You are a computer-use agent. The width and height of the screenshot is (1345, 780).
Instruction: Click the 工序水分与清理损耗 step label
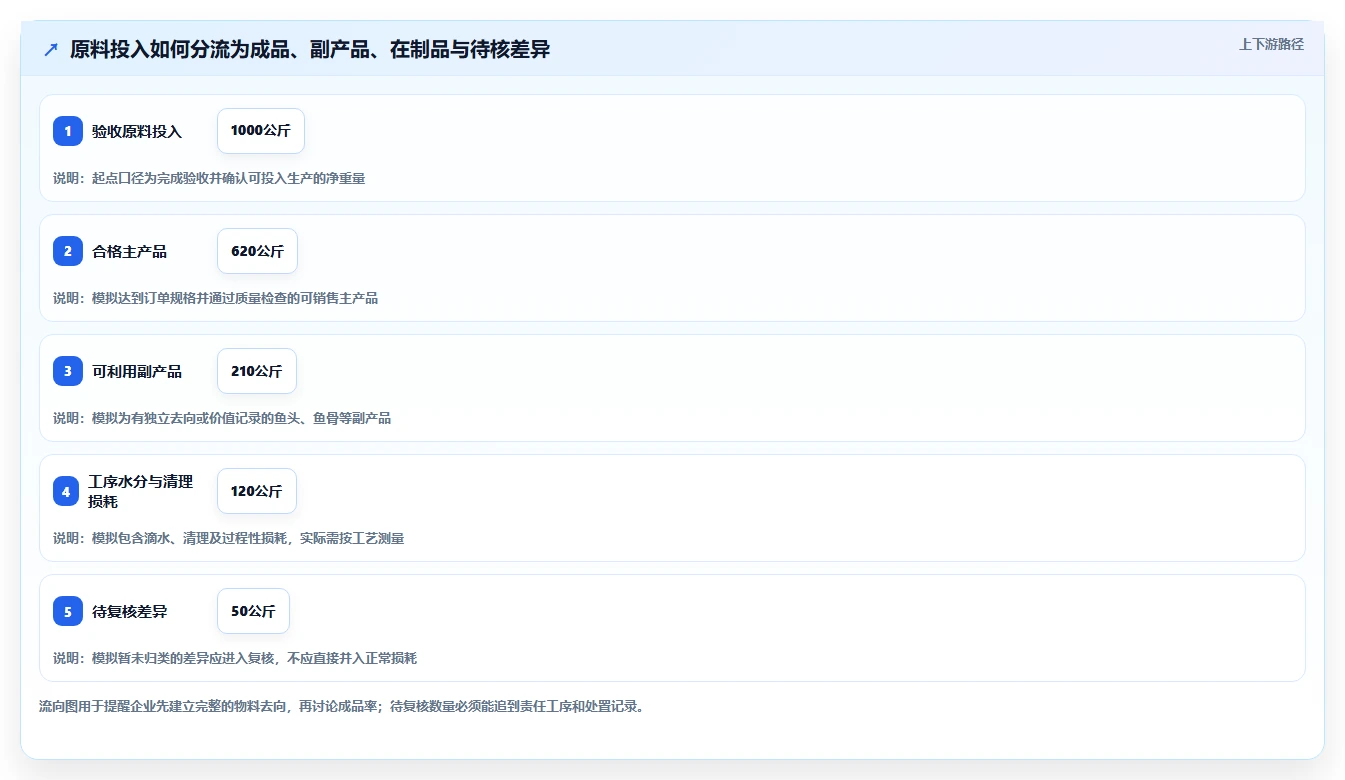pos(140,491)
